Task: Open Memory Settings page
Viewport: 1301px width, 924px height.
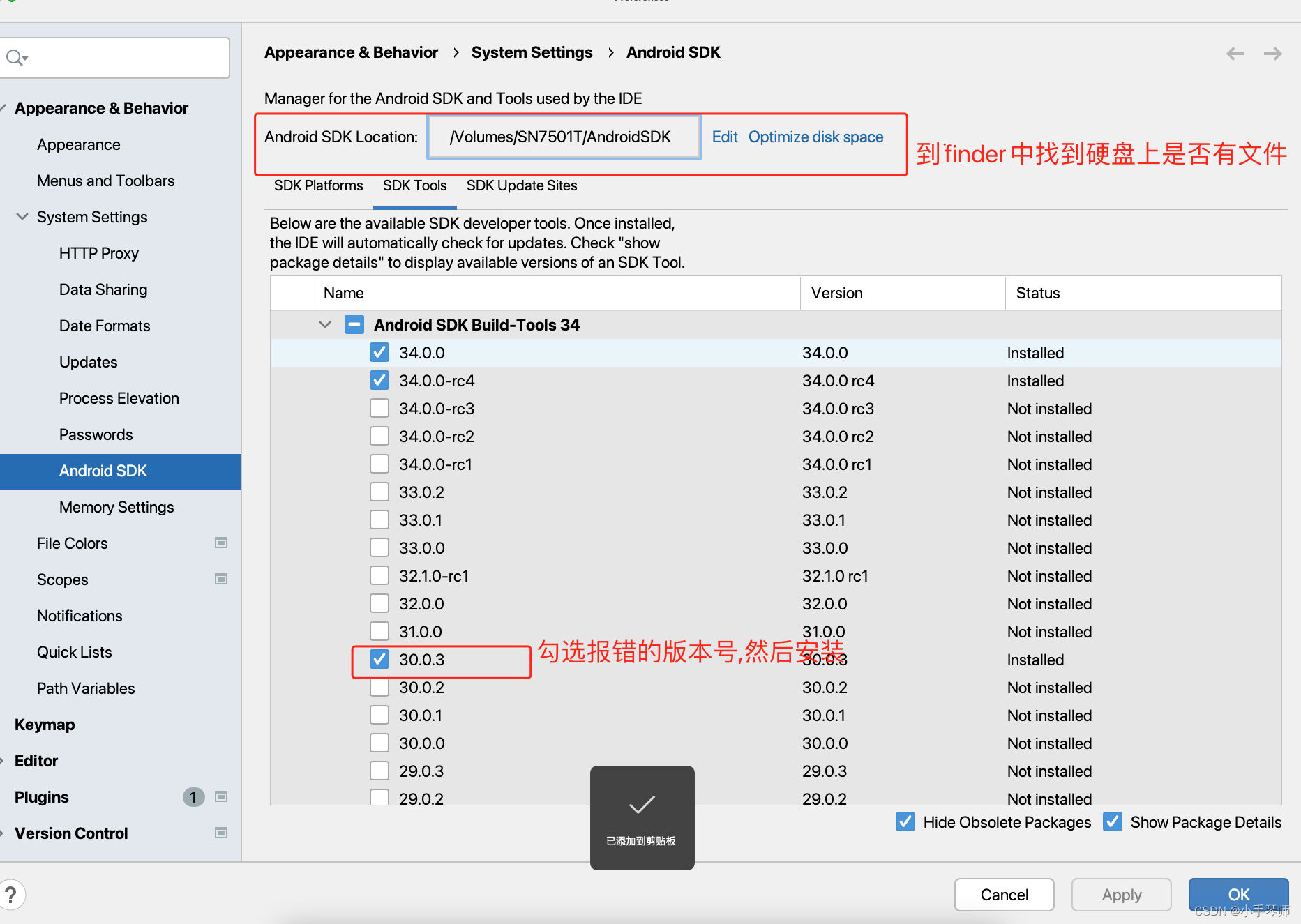Action: pos(116,507)
